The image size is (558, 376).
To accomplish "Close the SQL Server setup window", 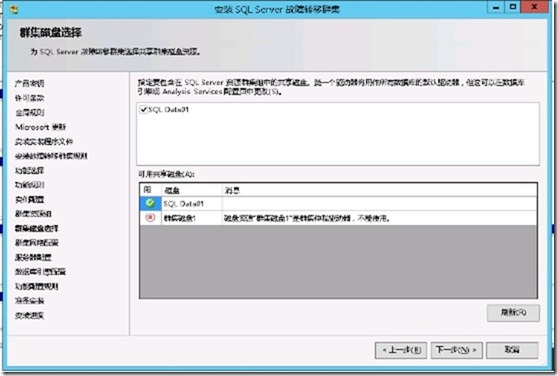I will pyautogui.click(x=534, y=7).
